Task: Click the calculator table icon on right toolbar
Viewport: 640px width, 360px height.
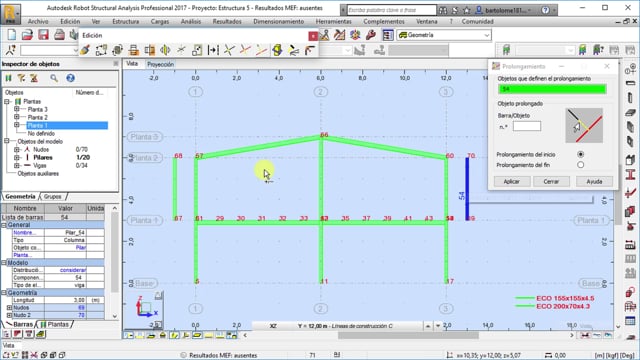Action: click(630, 321)
